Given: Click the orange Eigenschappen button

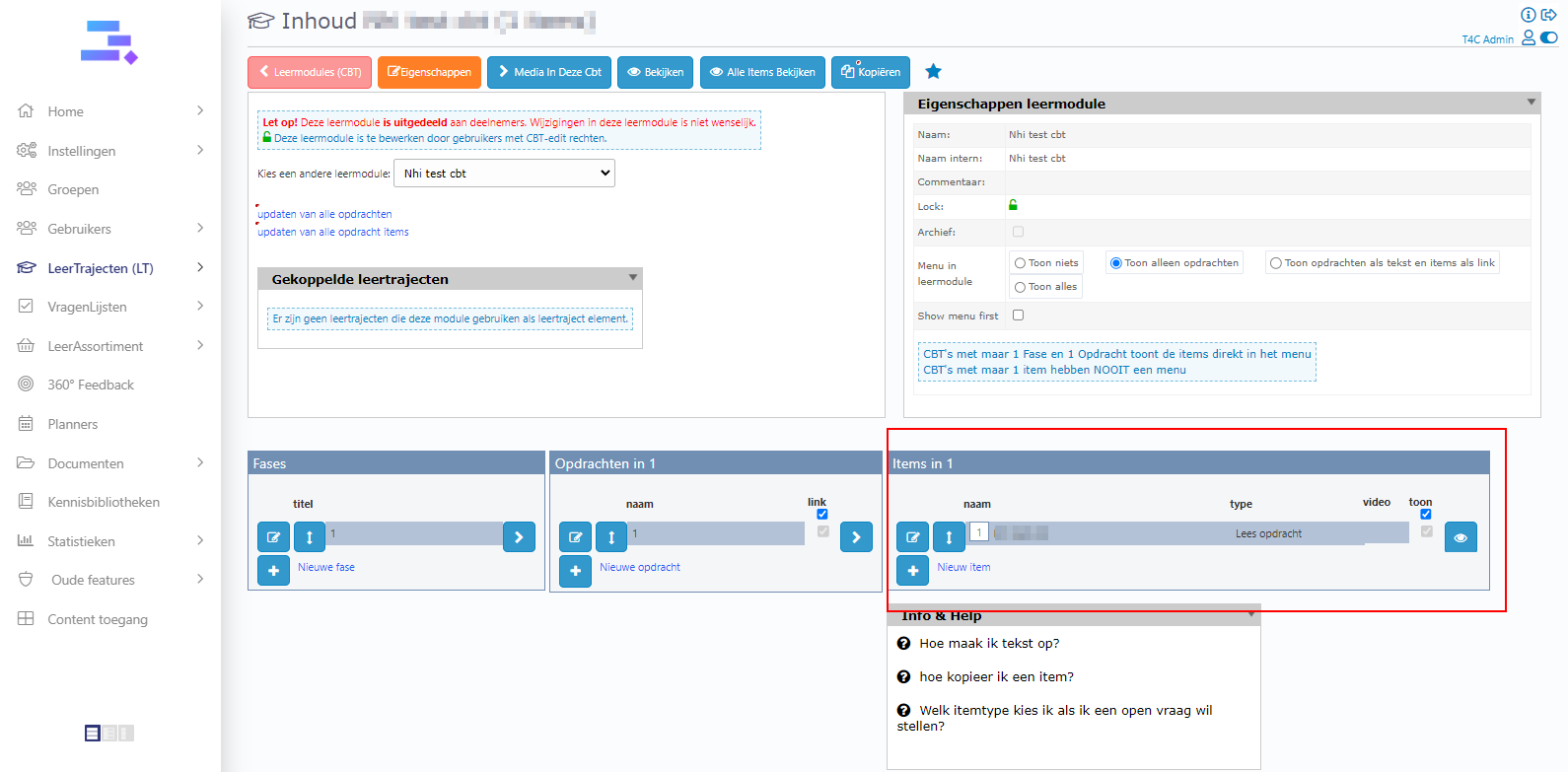Looking at the screenshot, I should (429, 72).
